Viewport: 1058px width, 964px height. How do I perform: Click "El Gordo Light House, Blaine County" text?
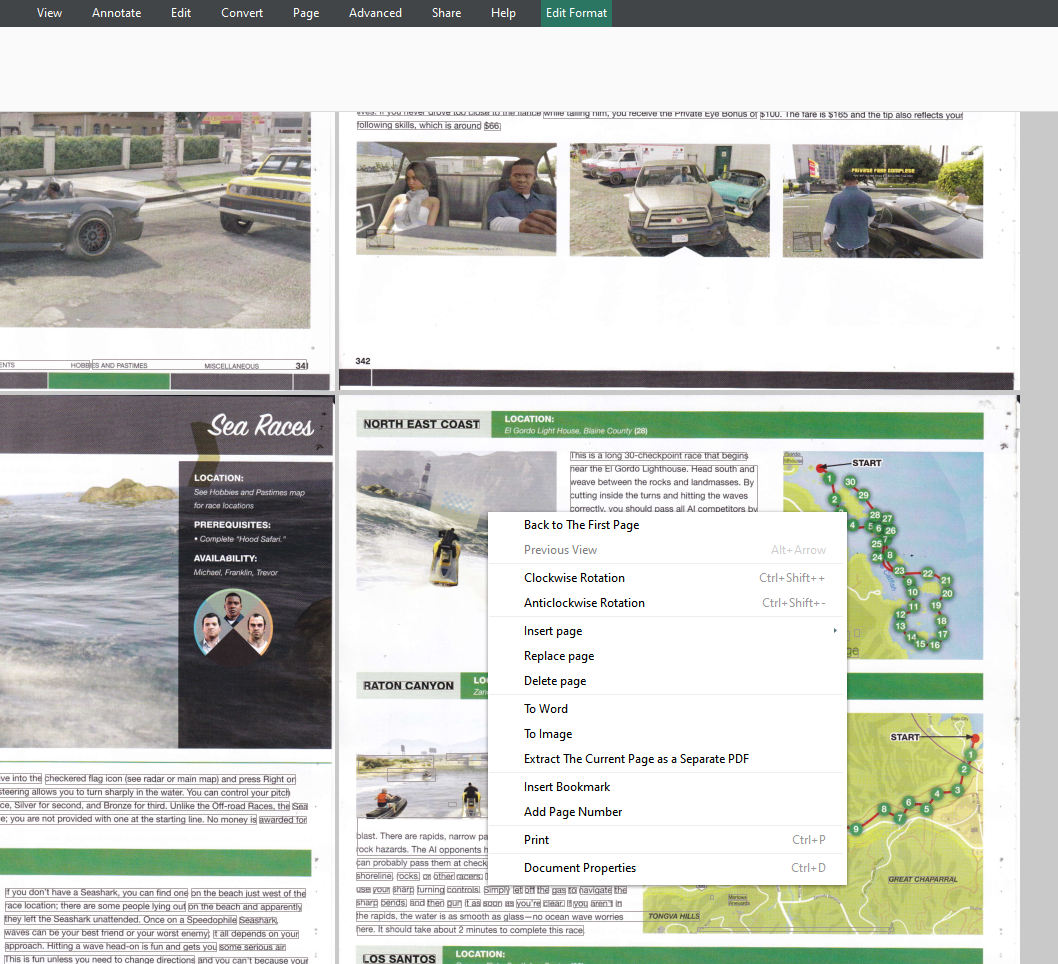(568, 431)
